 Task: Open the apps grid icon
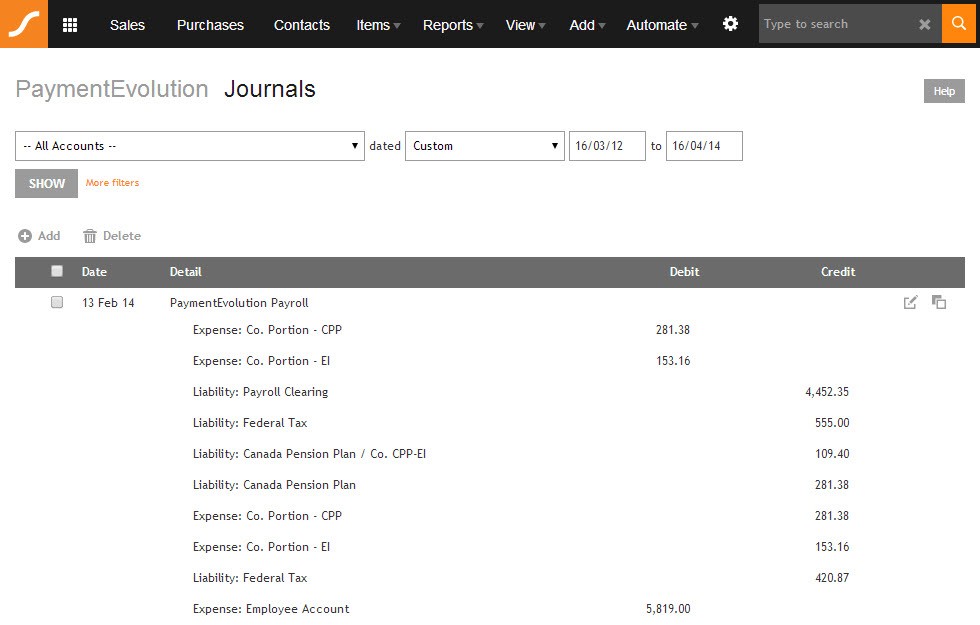coord(70,25)
